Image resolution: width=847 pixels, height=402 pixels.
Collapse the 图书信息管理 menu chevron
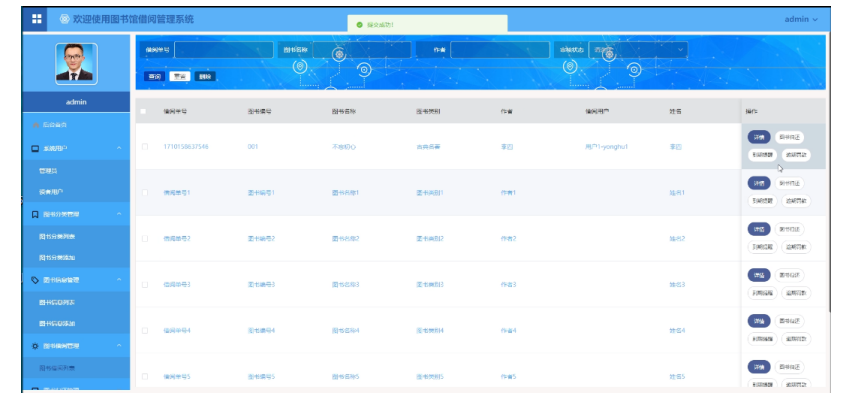[x=119, y=280]
